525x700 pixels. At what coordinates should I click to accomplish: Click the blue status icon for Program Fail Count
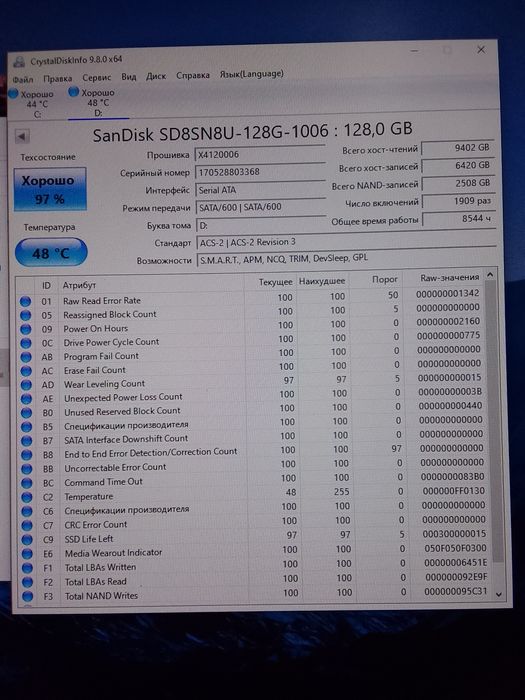[26, 357]
